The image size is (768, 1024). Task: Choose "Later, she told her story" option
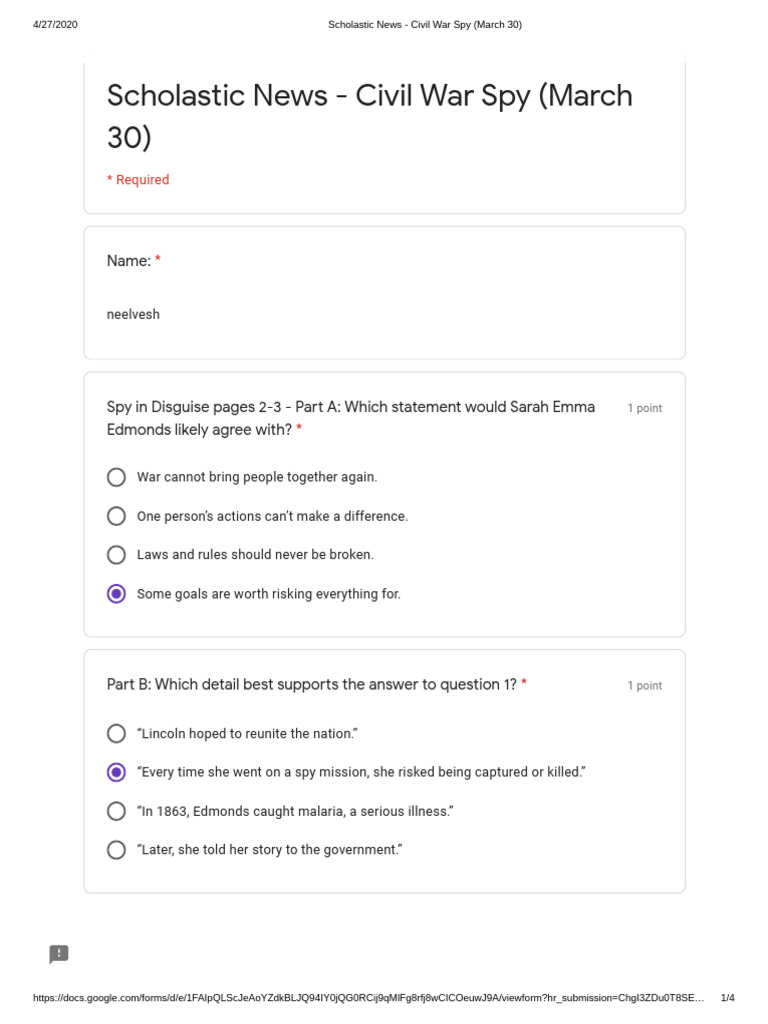pos(117,850)
